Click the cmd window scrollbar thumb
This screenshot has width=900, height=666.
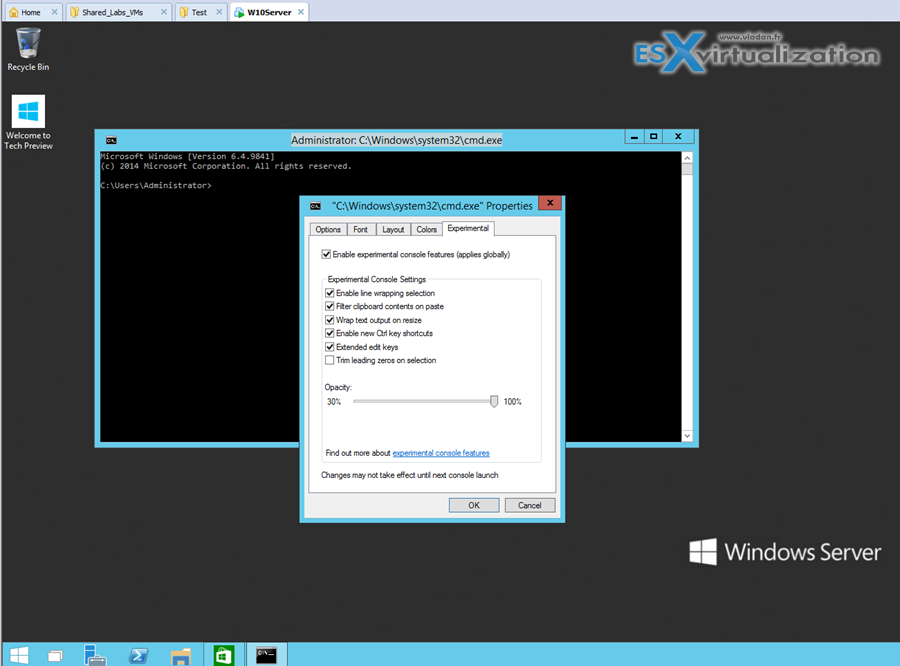687,169
